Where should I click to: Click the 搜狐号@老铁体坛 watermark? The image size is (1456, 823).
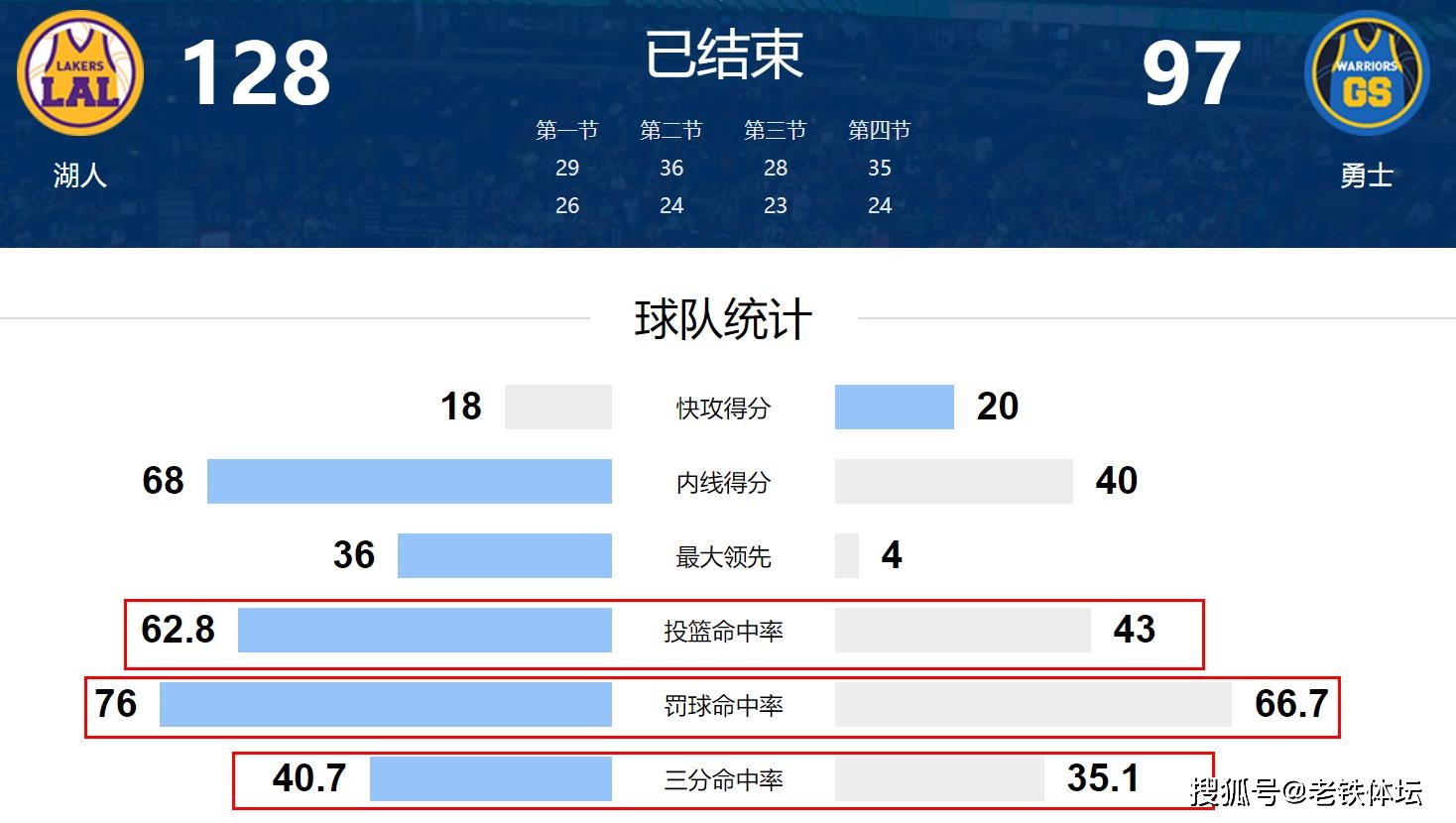tap(1307, 792)
